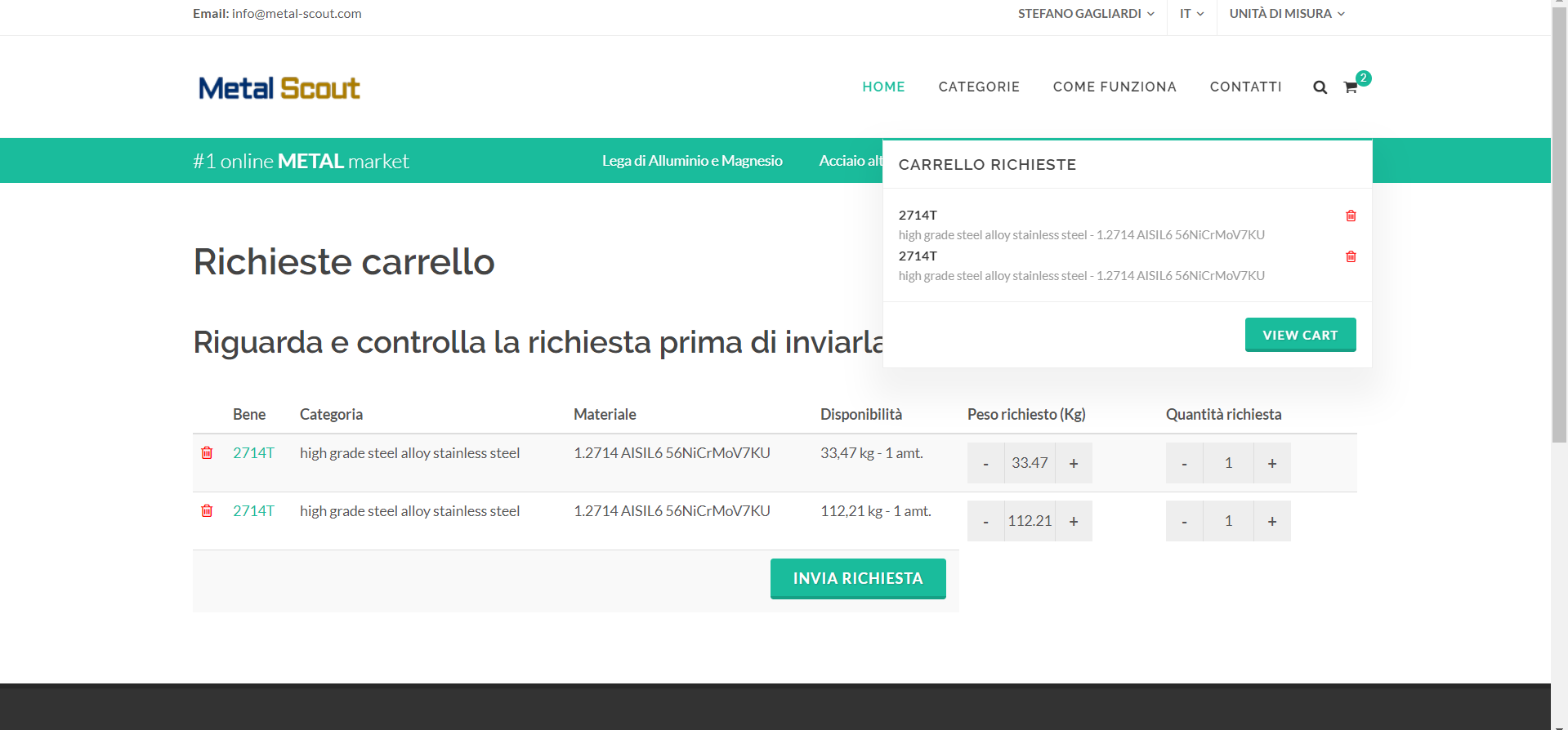The width and height of the screenshot is (1568, 730).
Task: Open Lega di Alluminio e Magnesio category
Action: (x=692, y=161)
